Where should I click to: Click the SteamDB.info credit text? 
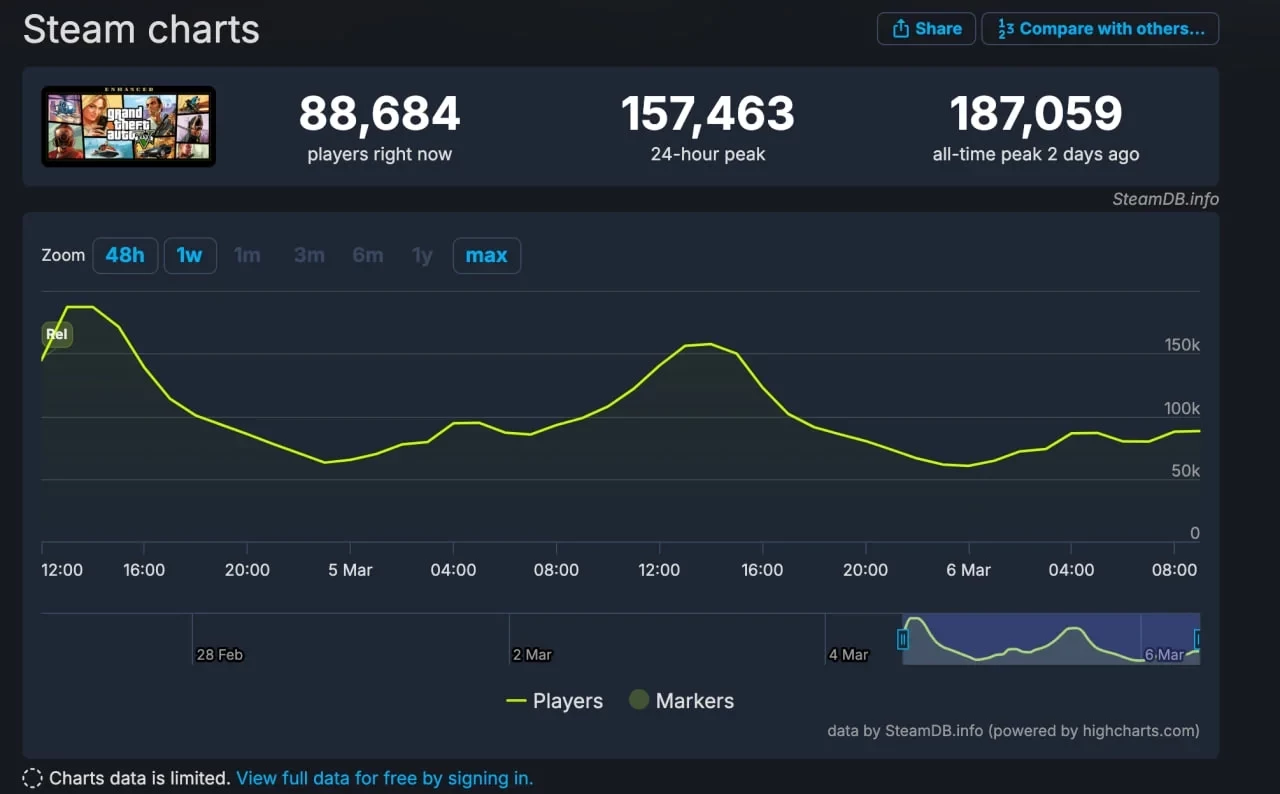1165,199
